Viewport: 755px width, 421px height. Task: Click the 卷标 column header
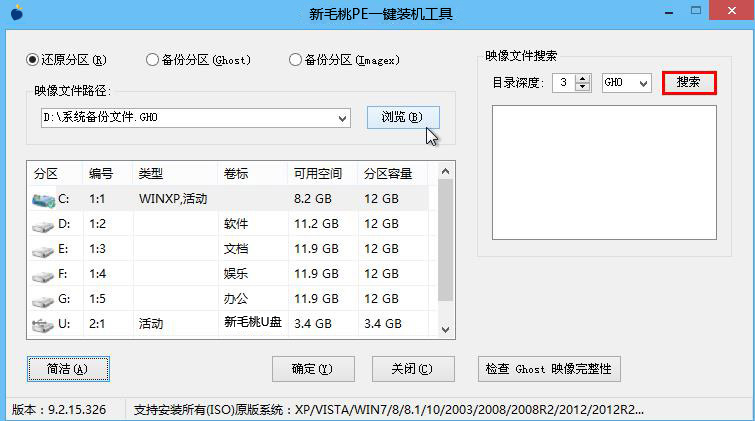click(x=235, y=173)
